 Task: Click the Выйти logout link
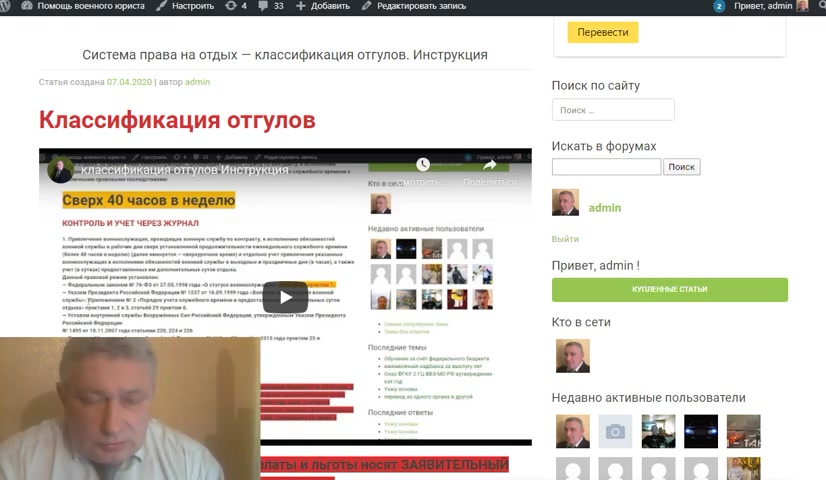(x=565, y=239)
